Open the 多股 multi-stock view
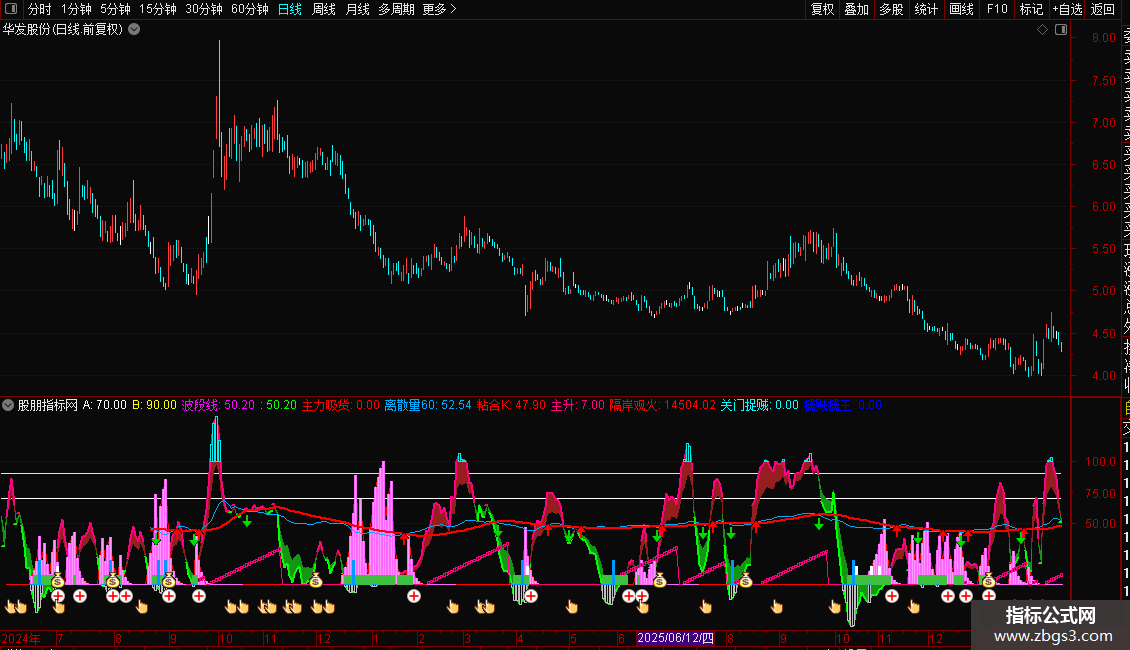This screenshot has height=650, width=1130. 891,9
